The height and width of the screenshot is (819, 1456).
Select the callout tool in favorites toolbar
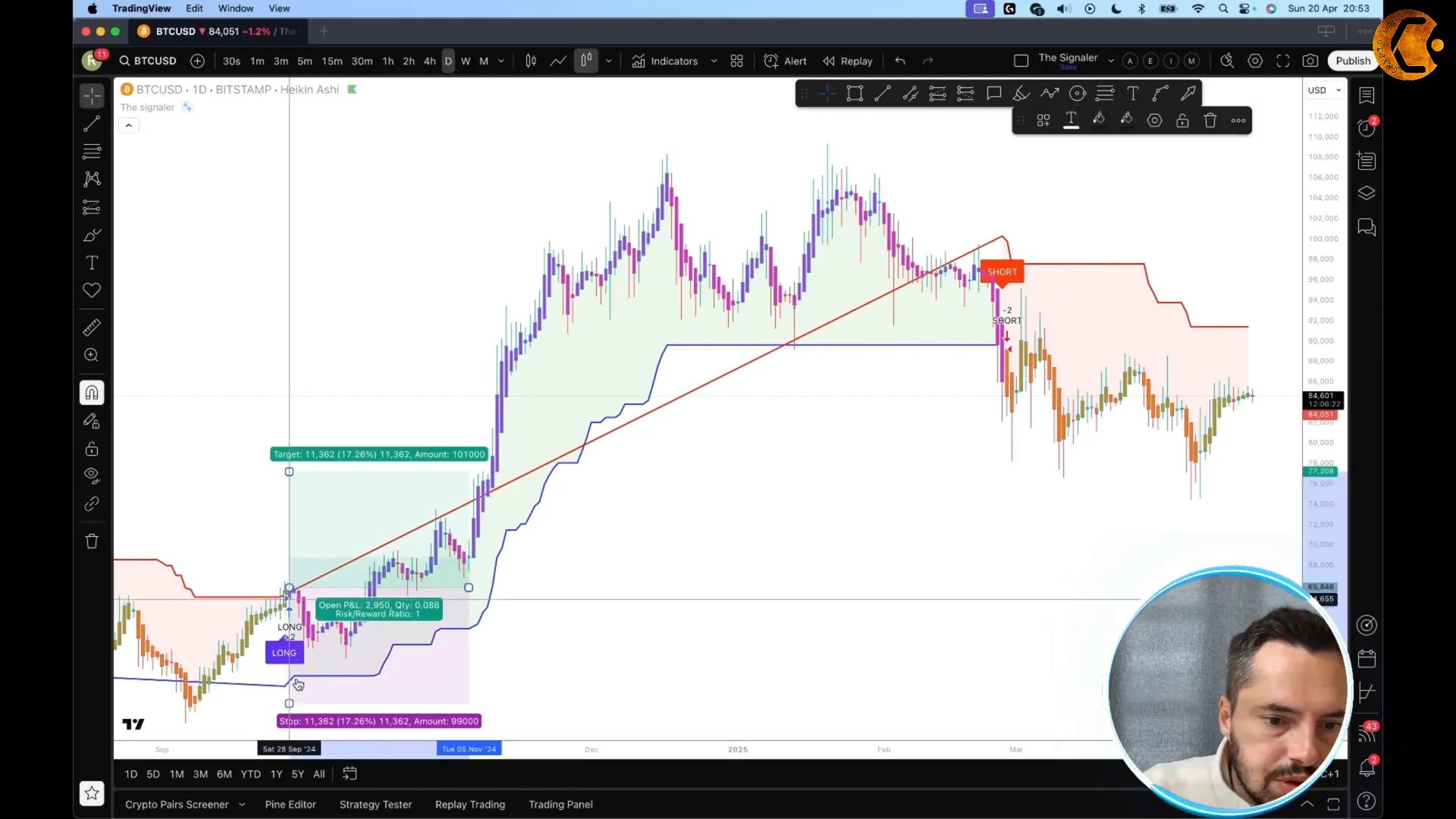click(993, 94)
